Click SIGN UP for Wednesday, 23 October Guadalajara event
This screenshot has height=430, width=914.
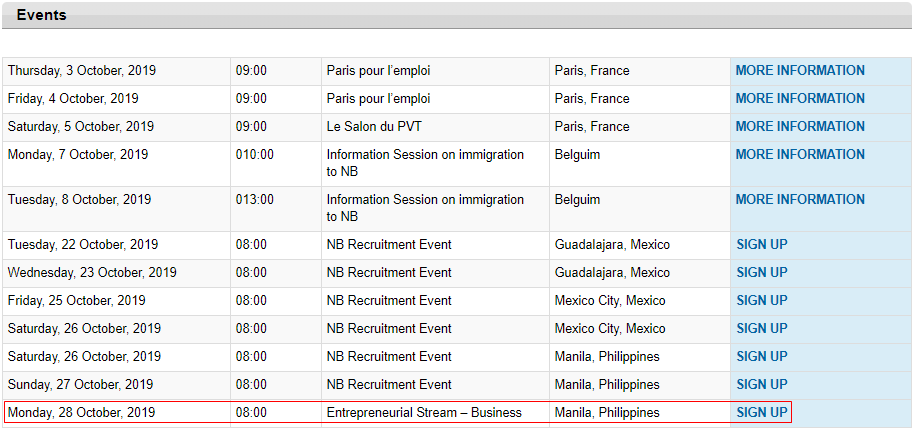762,273
